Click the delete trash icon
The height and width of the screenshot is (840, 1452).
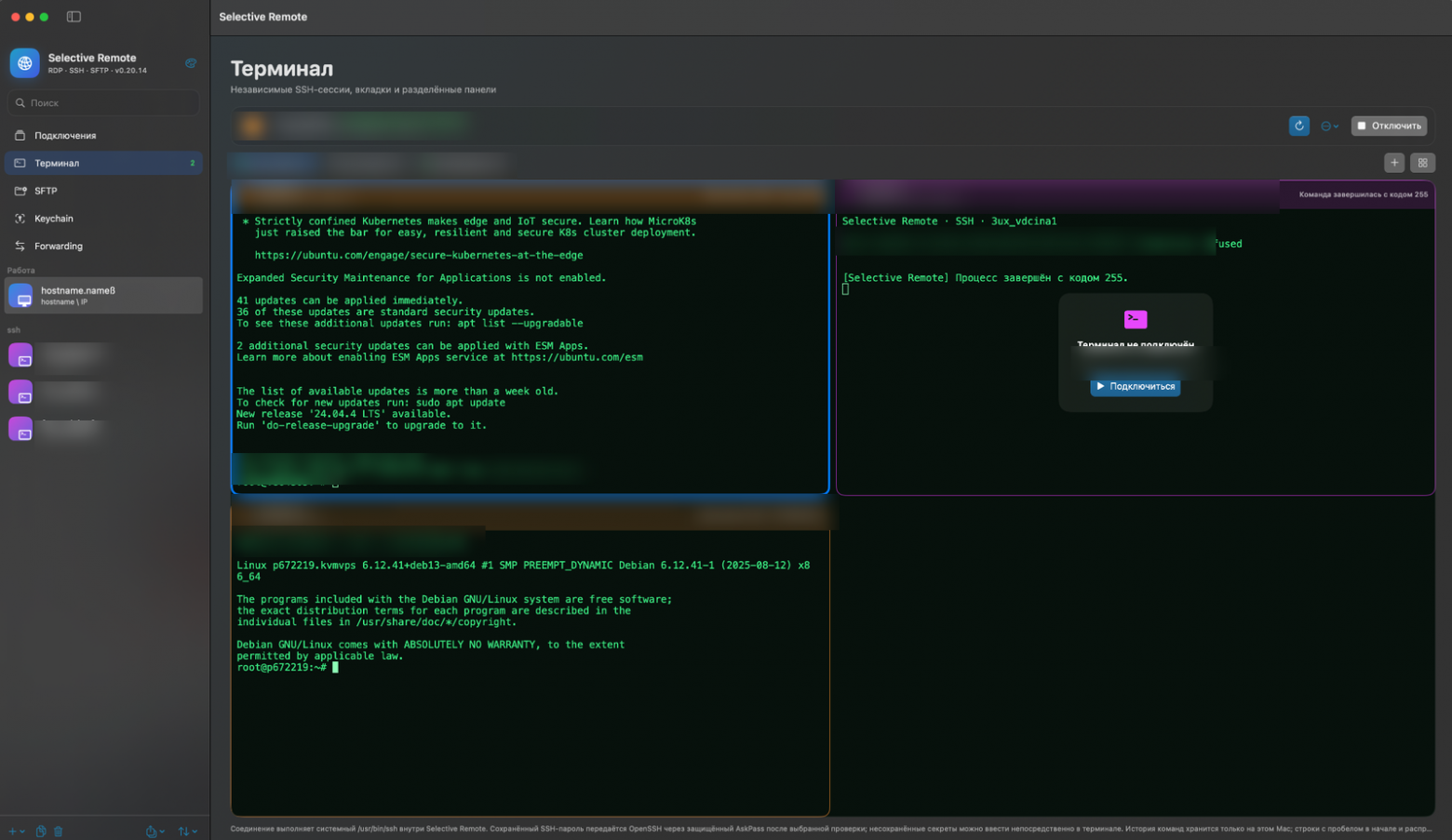tap(58, 832)
